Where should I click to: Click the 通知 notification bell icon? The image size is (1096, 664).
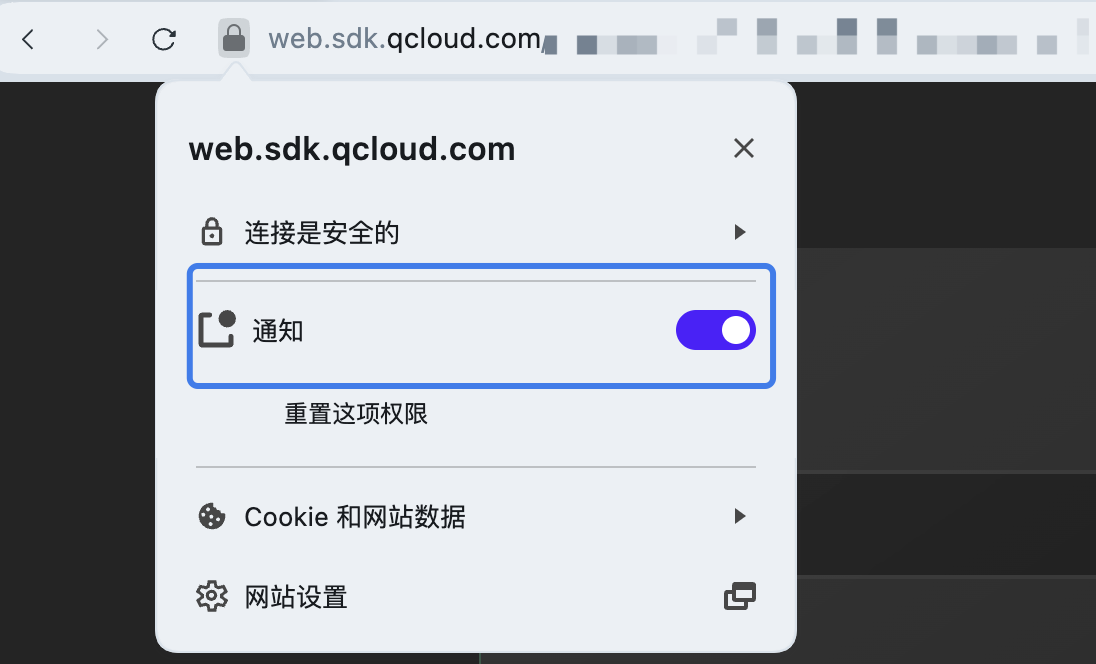pos(216,329)
